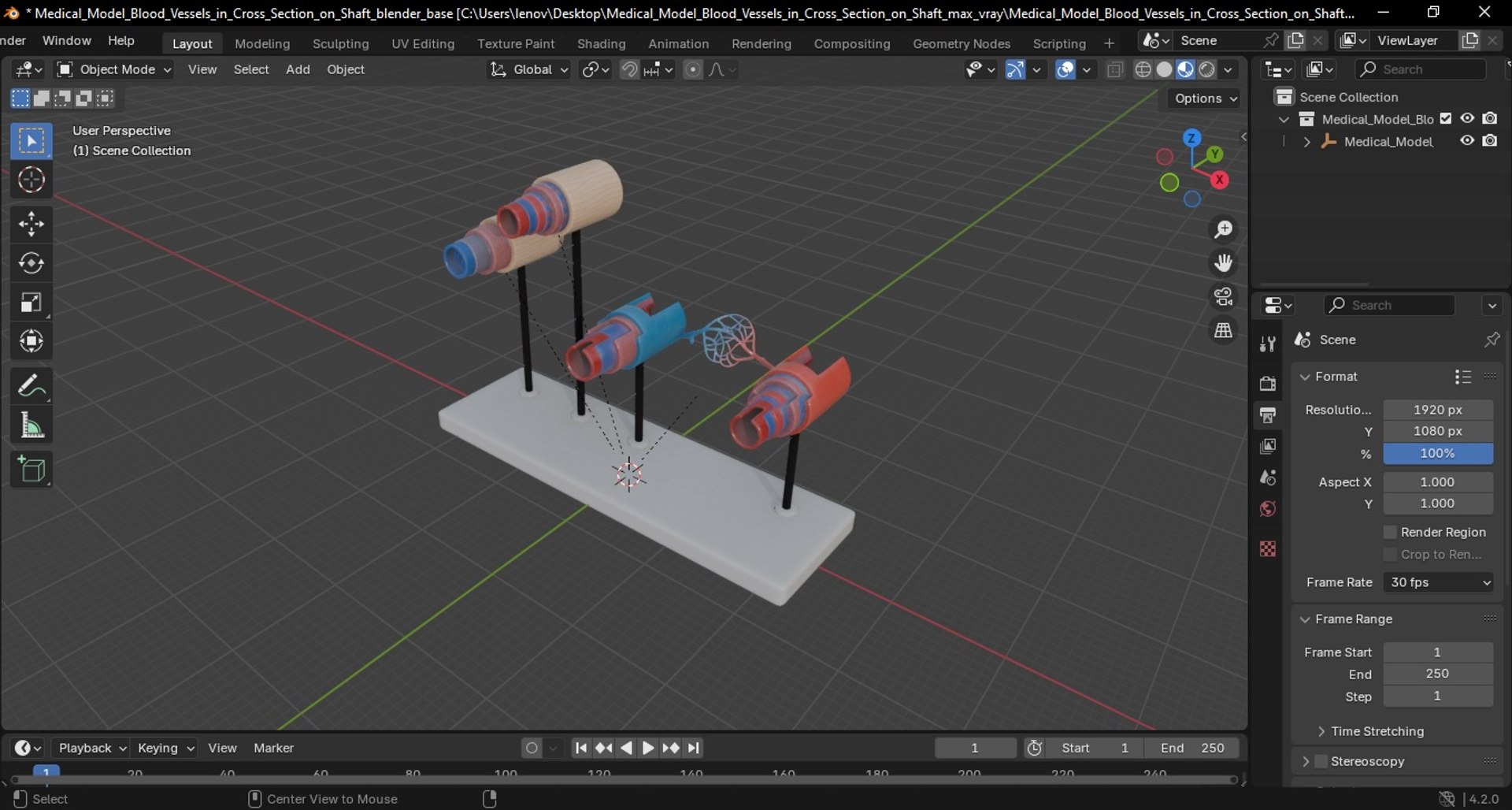Image resolution: width=1512 pixels, height=810 pixels.
Task: Select the Cursor tool in toolbar
Action: coord(31,180)
